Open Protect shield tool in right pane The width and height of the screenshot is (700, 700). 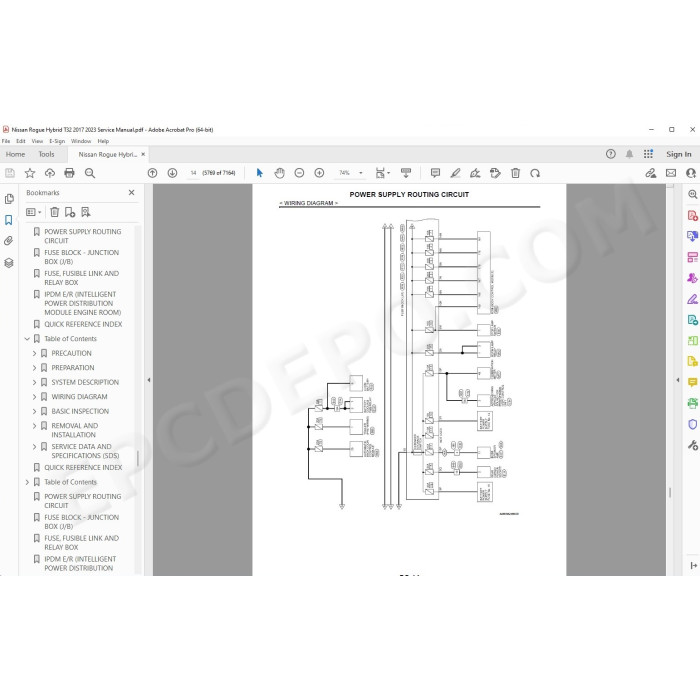[x=692, y=424]
